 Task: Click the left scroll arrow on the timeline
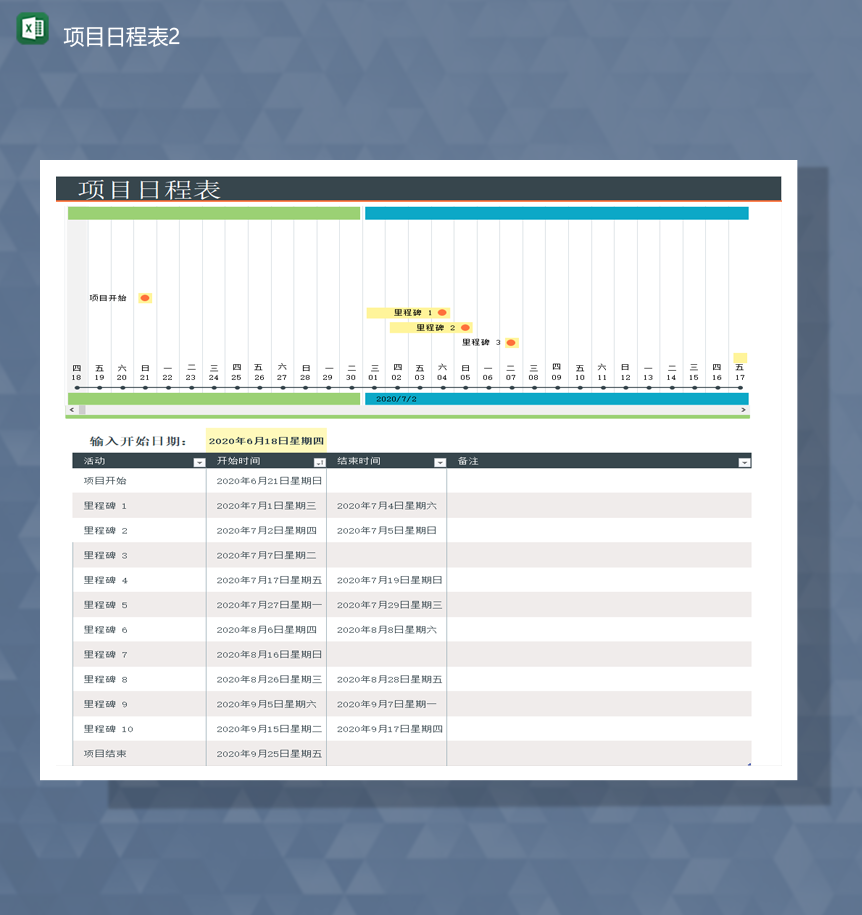click(x=70, y=410)
